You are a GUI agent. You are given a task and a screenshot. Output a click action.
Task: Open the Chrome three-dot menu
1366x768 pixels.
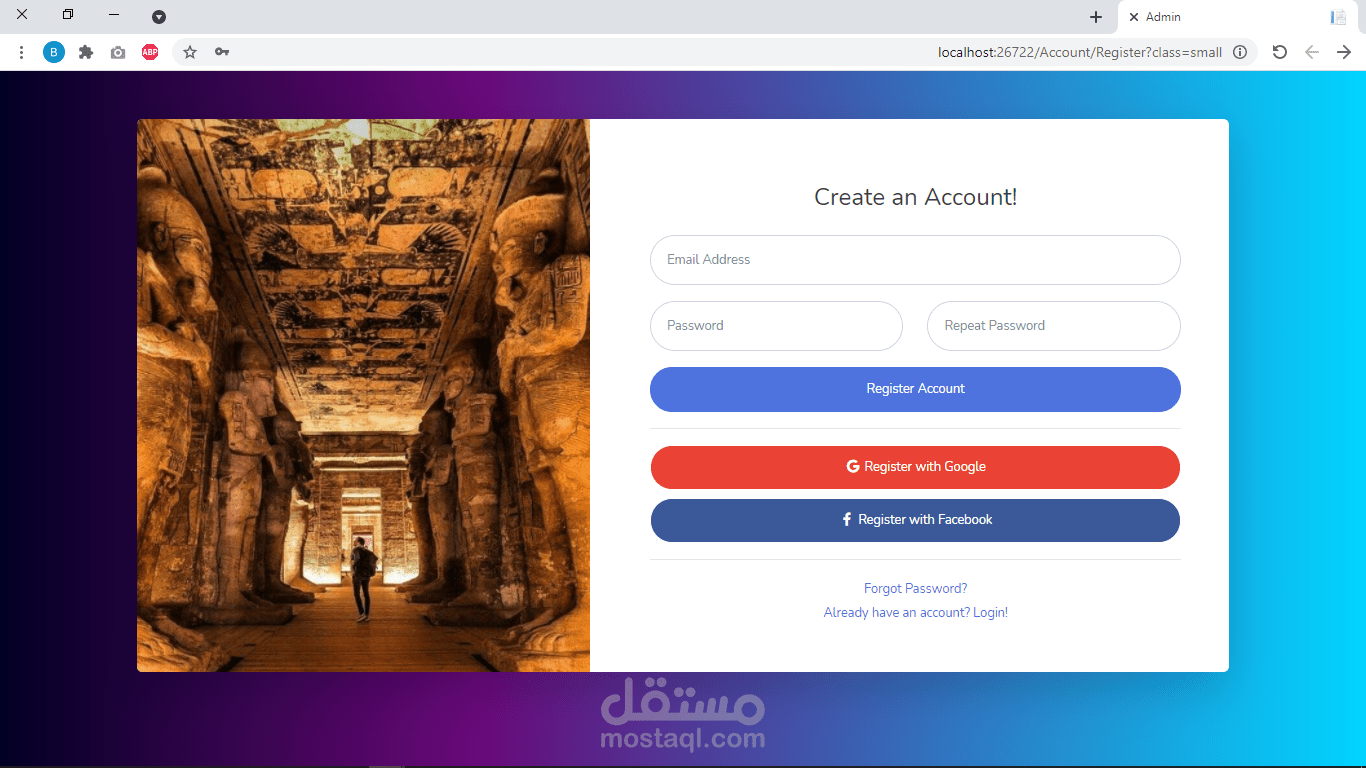21,52
